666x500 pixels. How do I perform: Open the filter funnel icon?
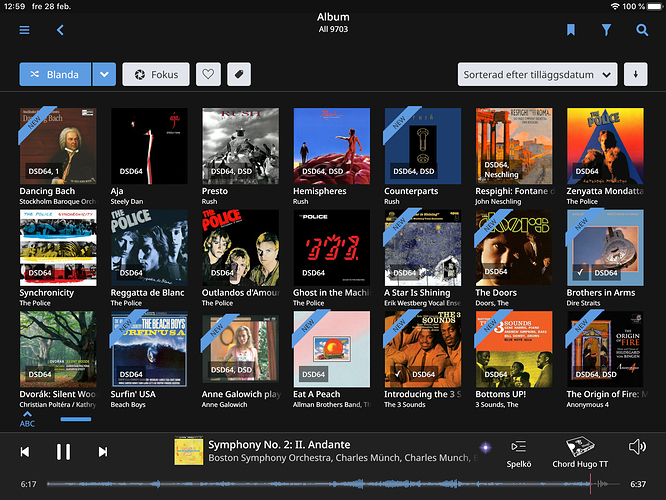pos(606,30)
